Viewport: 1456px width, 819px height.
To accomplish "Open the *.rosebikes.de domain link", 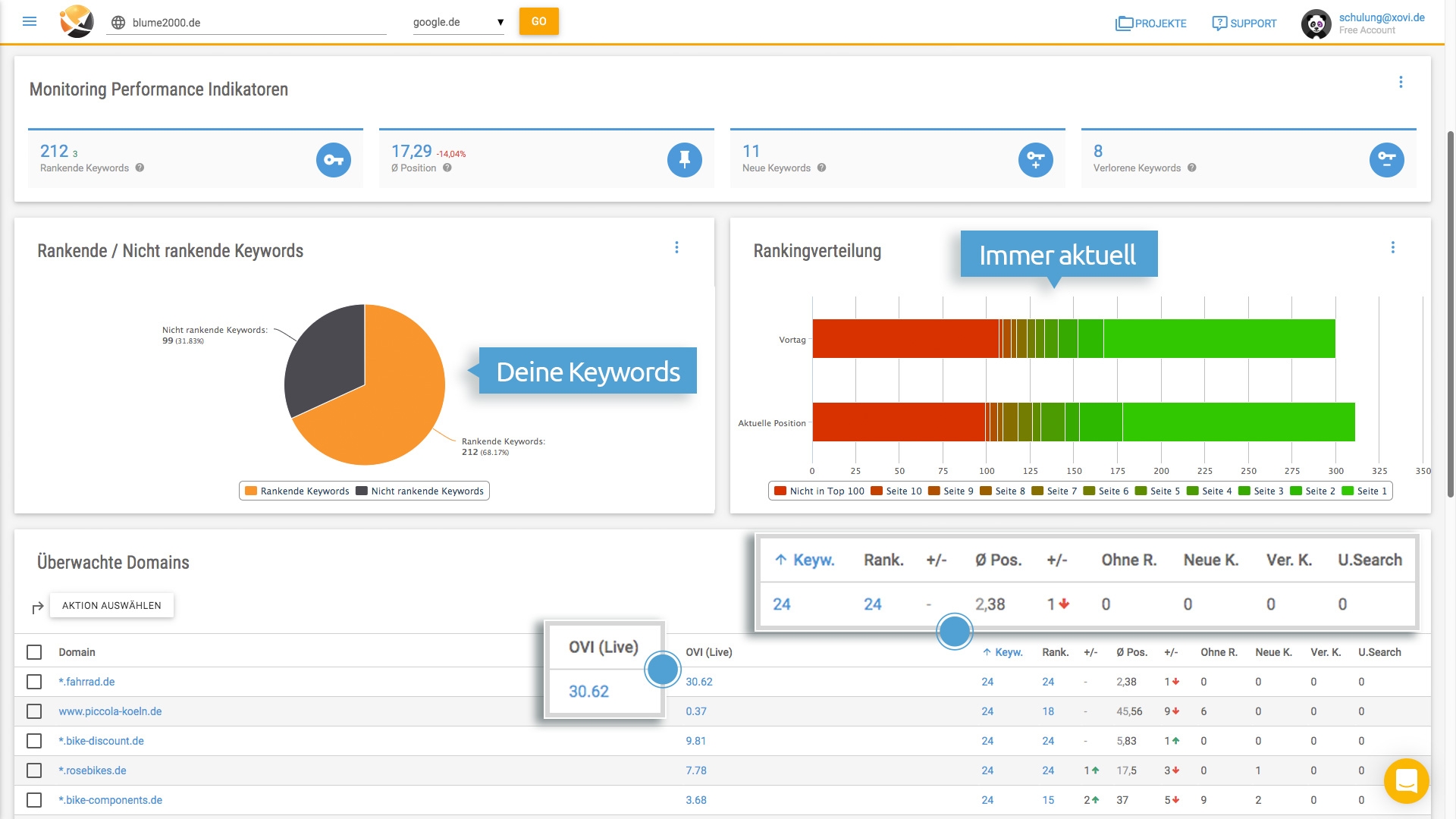I will pos(93,770).
